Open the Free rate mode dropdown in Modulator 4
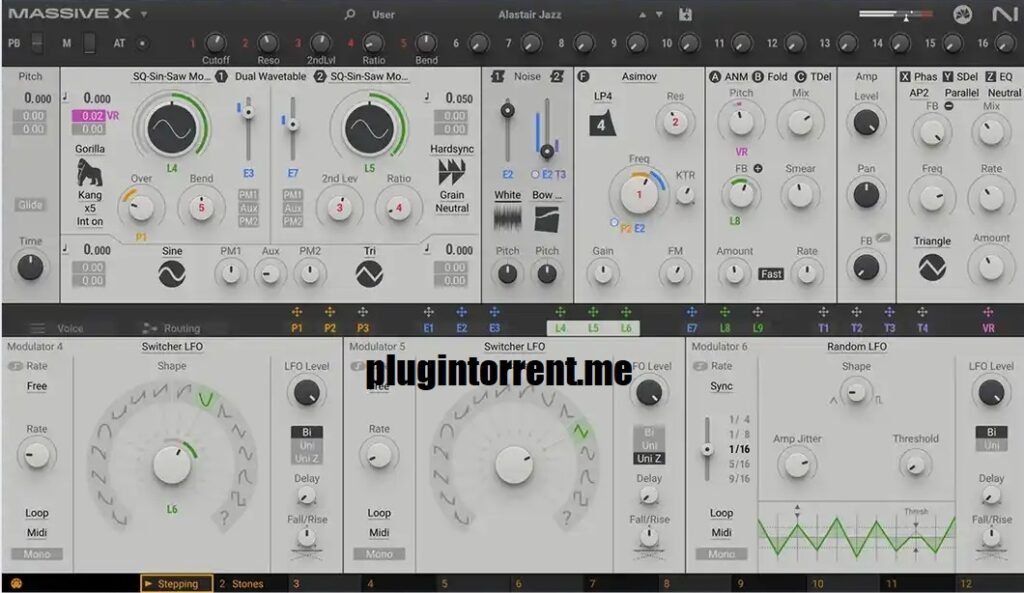 click(37, 386)
